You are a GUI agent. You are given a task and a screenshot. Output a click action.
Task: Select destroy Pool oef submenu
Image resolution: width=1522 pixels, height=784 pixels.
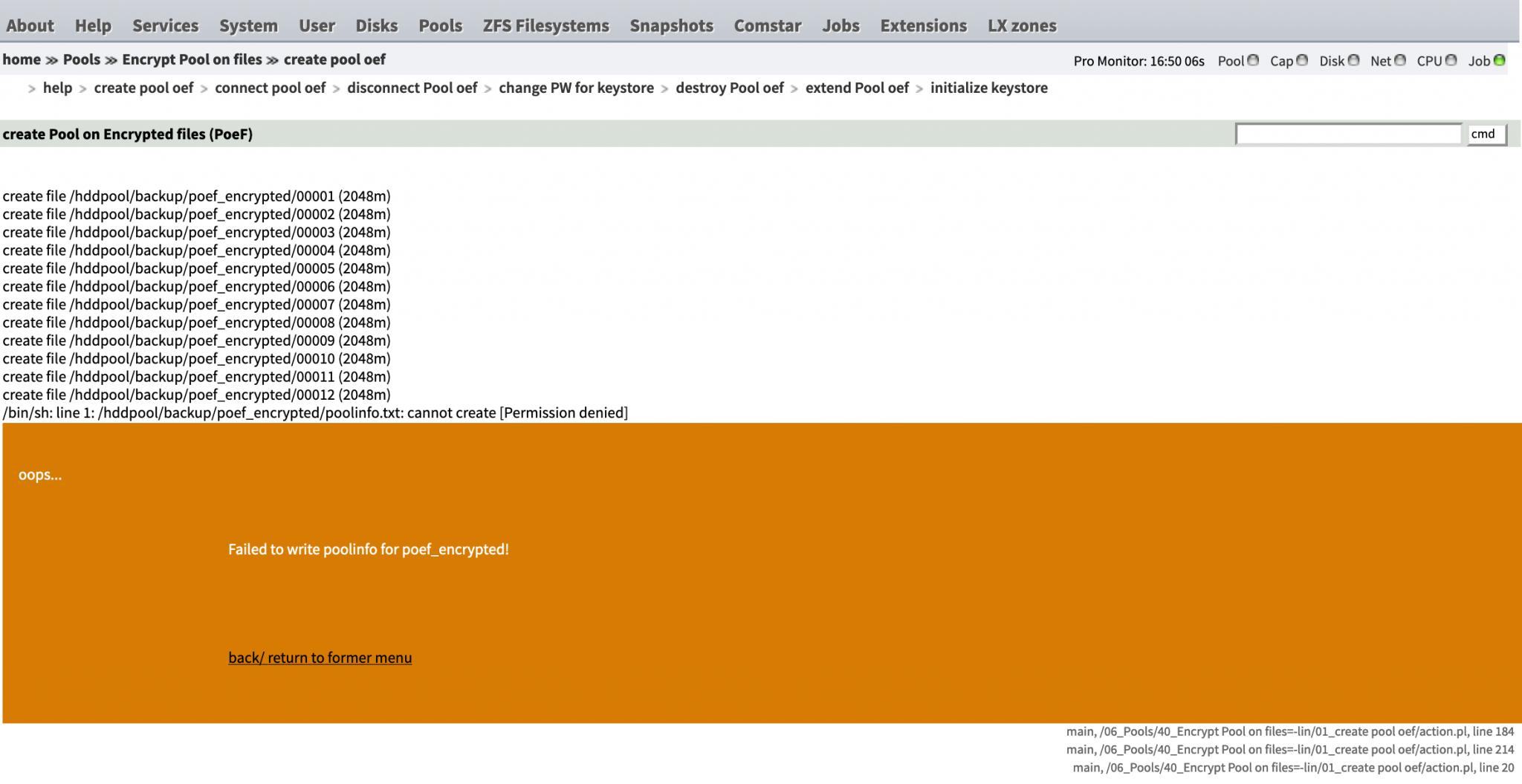[x=729, y=88]
